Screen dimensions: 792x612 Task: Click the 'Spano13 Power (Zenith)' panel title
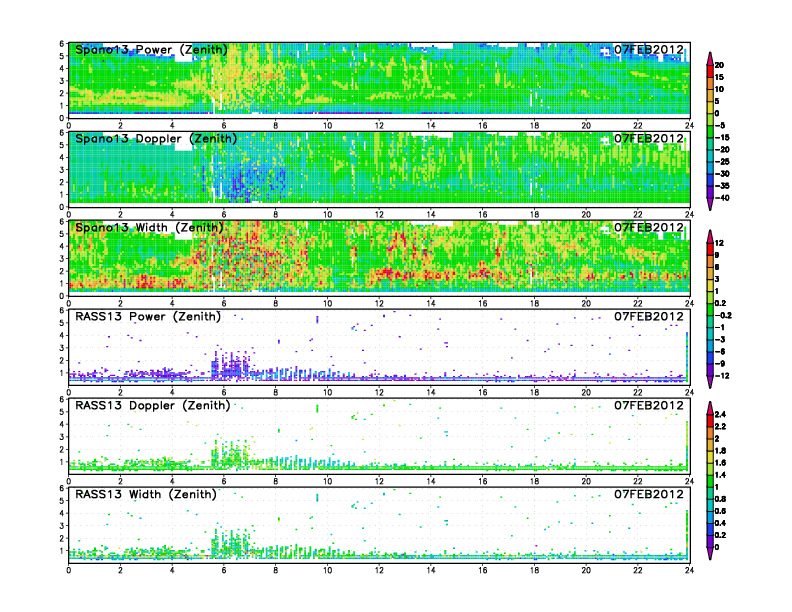[x=152, y=50]
